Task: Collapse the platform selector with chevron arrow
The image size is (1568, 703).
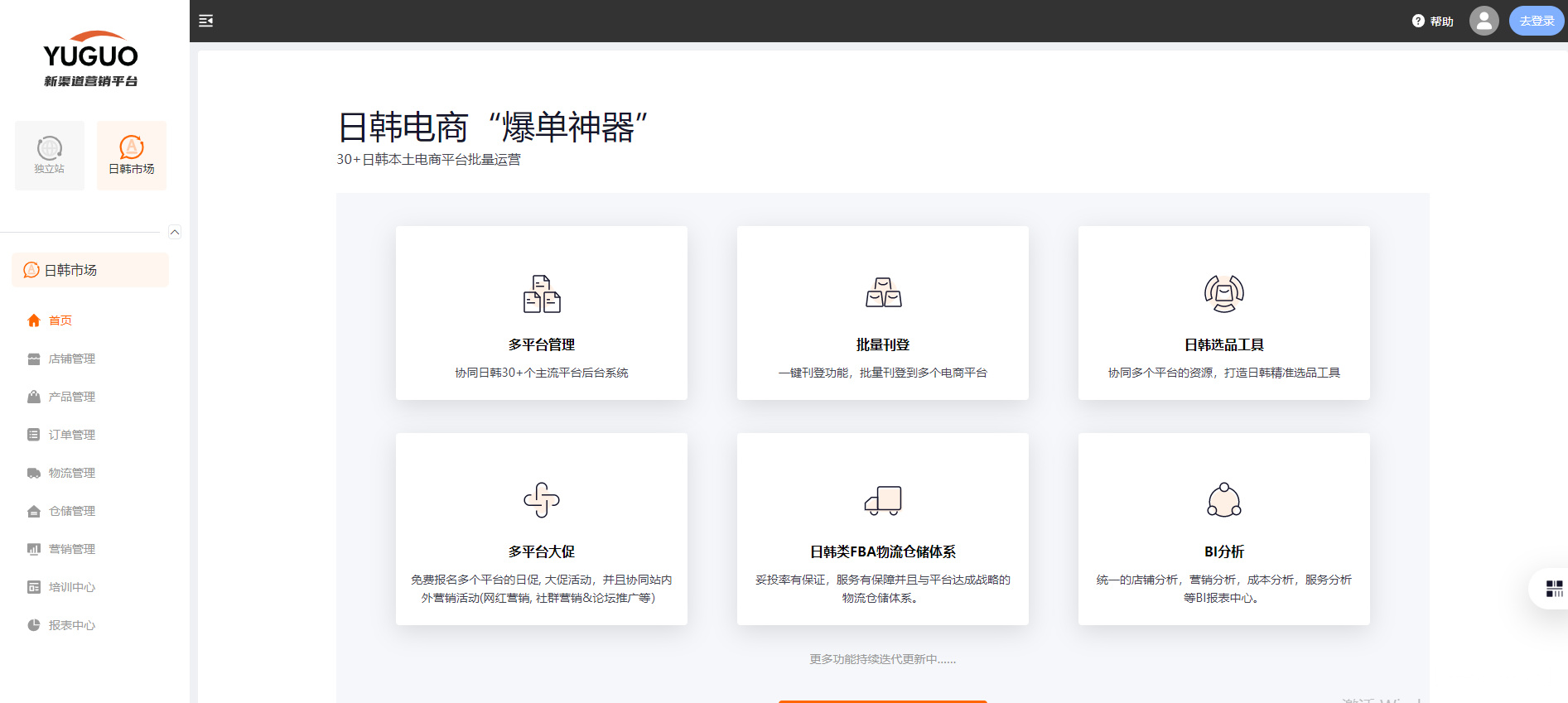Action: pos(175,233)
